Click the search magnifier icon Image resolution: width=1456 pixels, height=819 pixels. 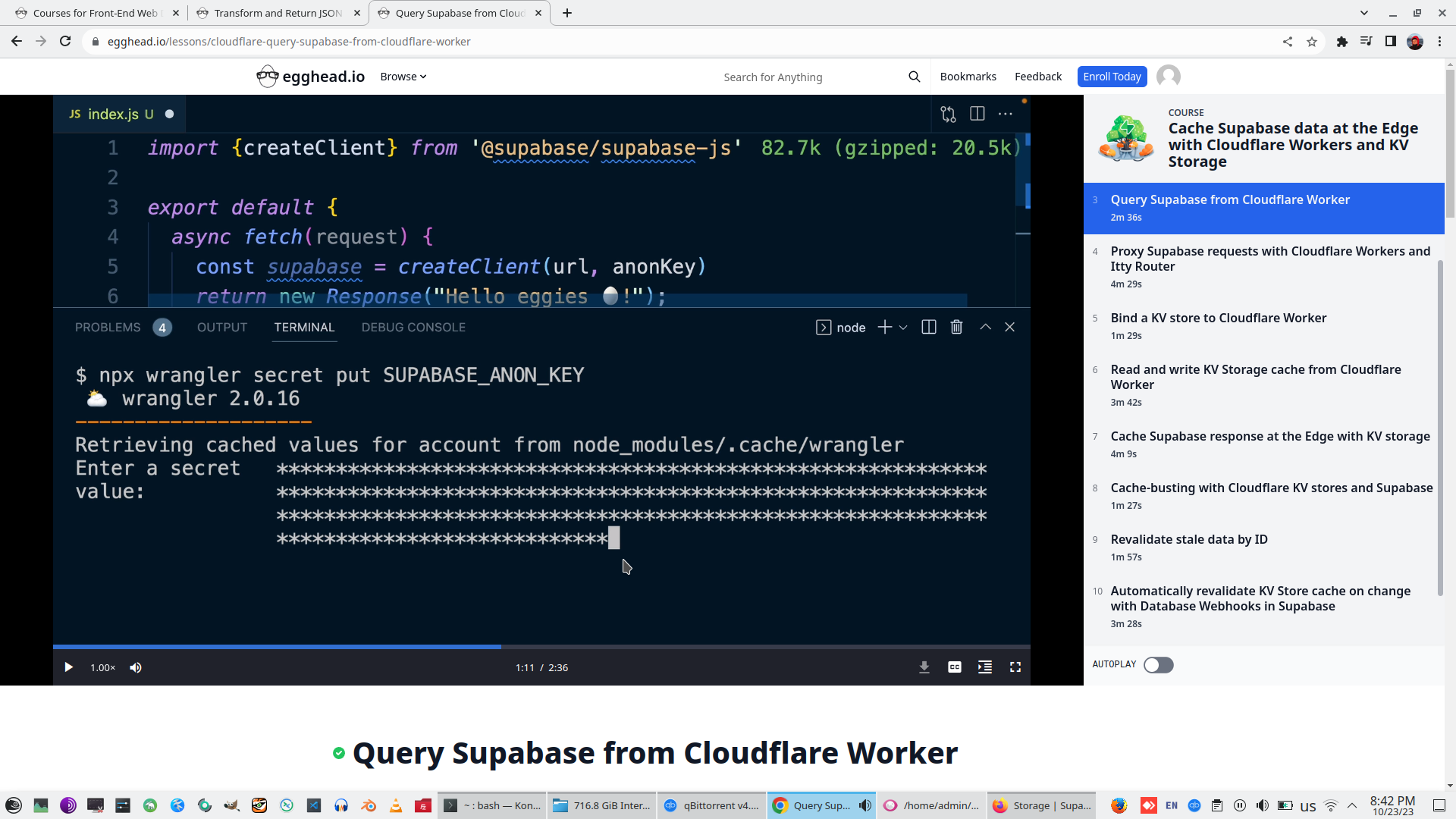coord(914,77)
